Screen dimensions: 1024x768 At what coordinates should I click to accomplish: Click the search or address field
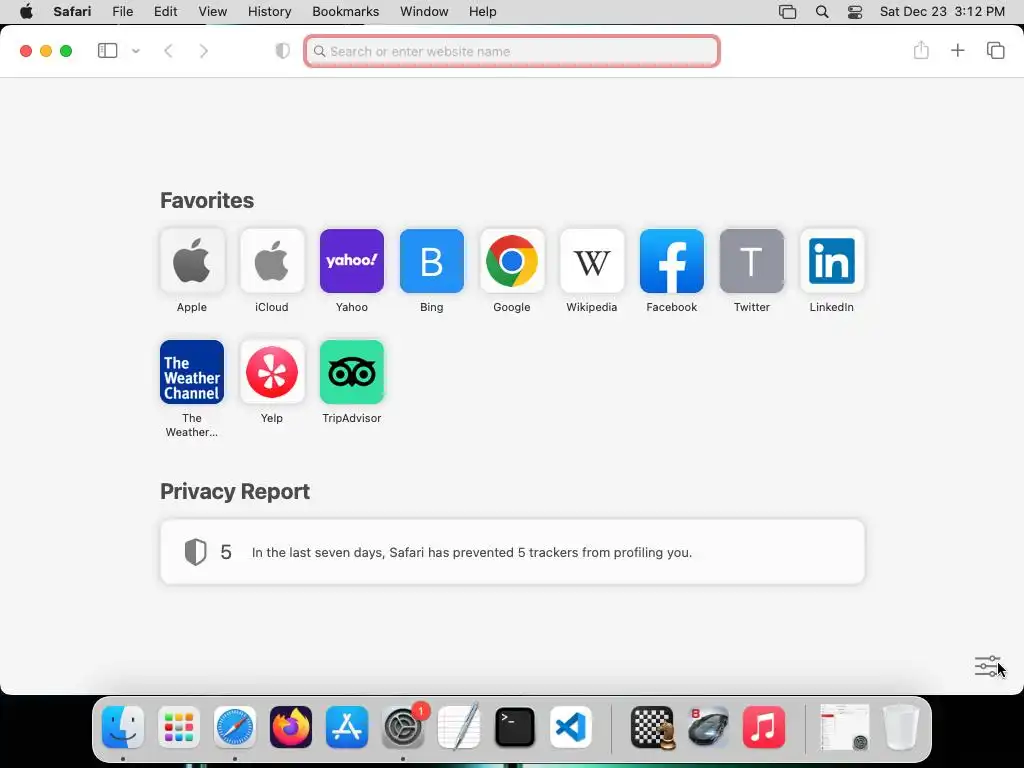pos(512,51)
